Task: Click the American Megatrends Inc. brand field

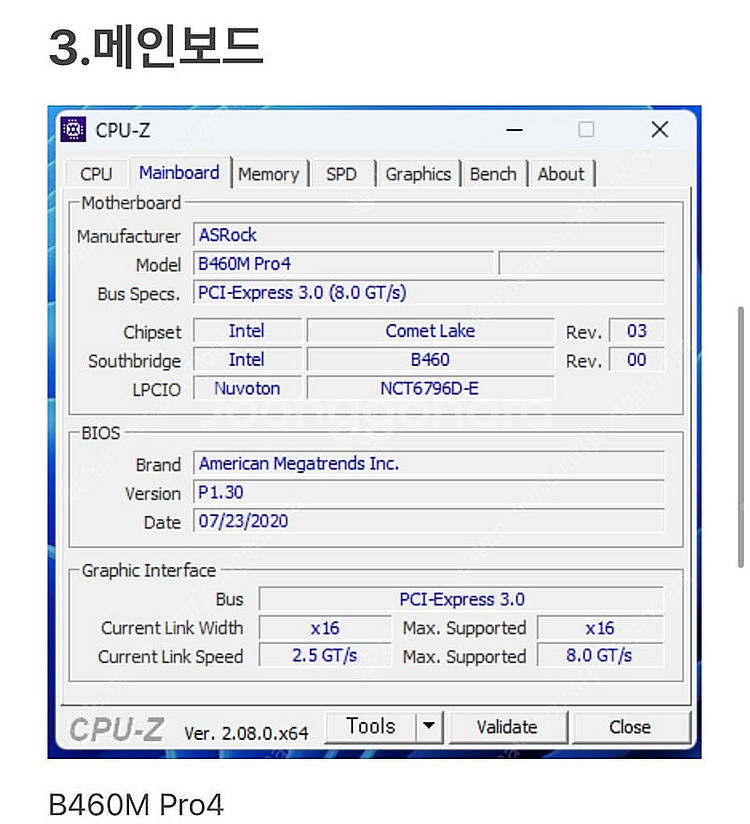Action: pyautogui.click(x=429, y=464)
